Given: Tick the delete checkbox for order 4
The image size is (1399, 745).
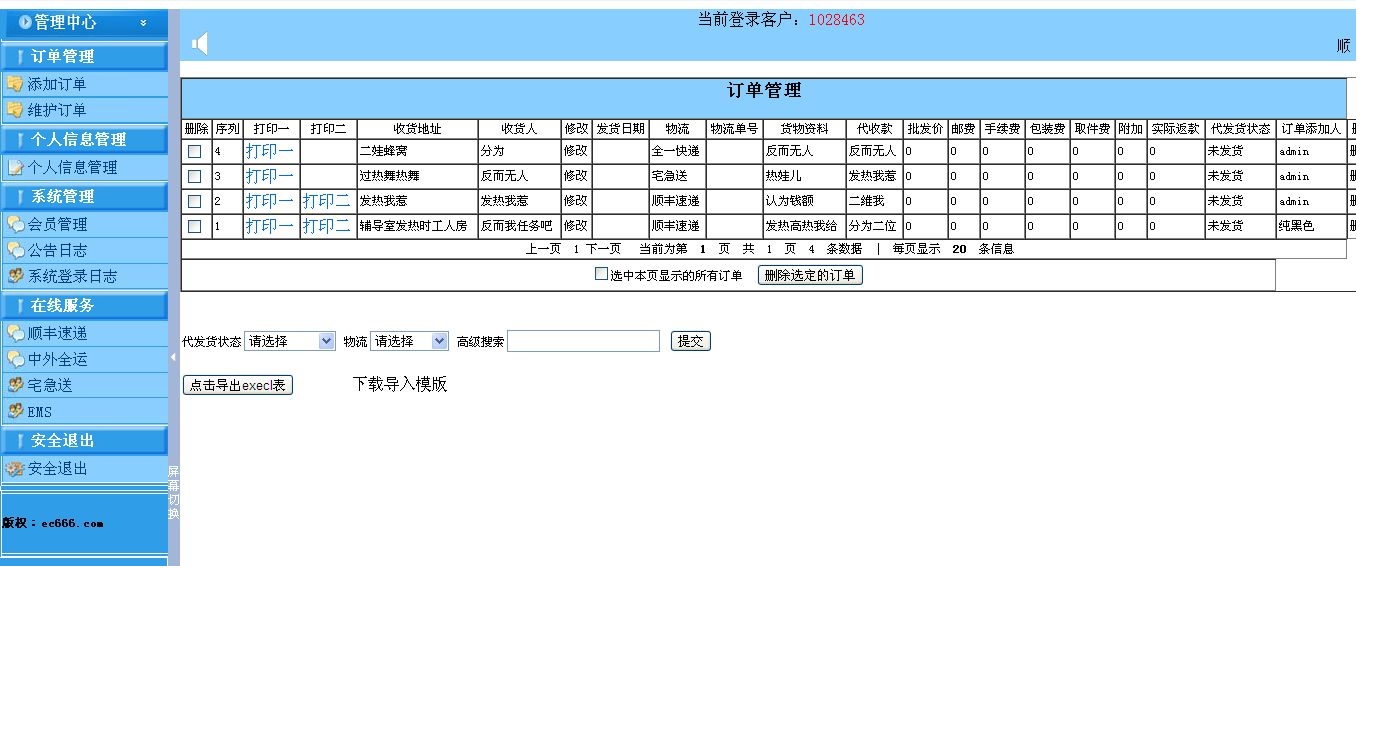Looking at the screenshot, I should (x=195, y=151).
